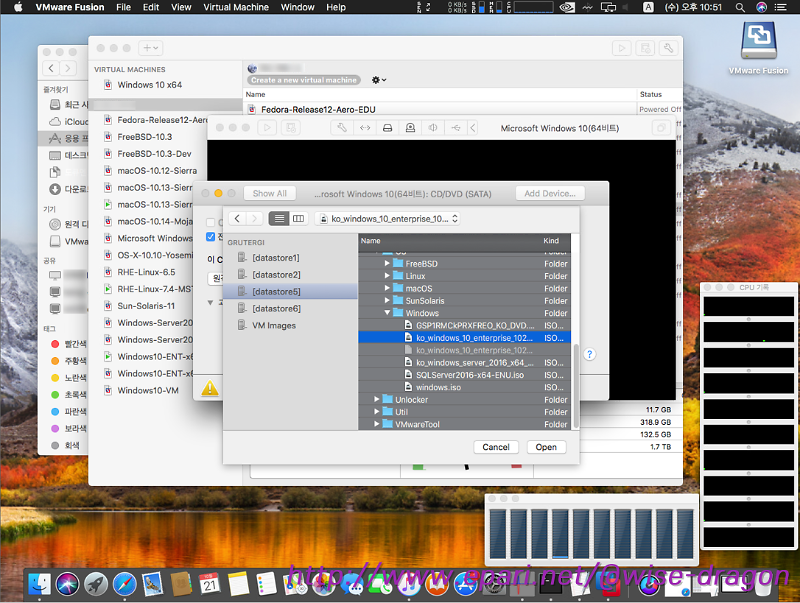Click the sound speaker icon in VM toolbar
The image size is (800, 603).
[x=433, y=128]
